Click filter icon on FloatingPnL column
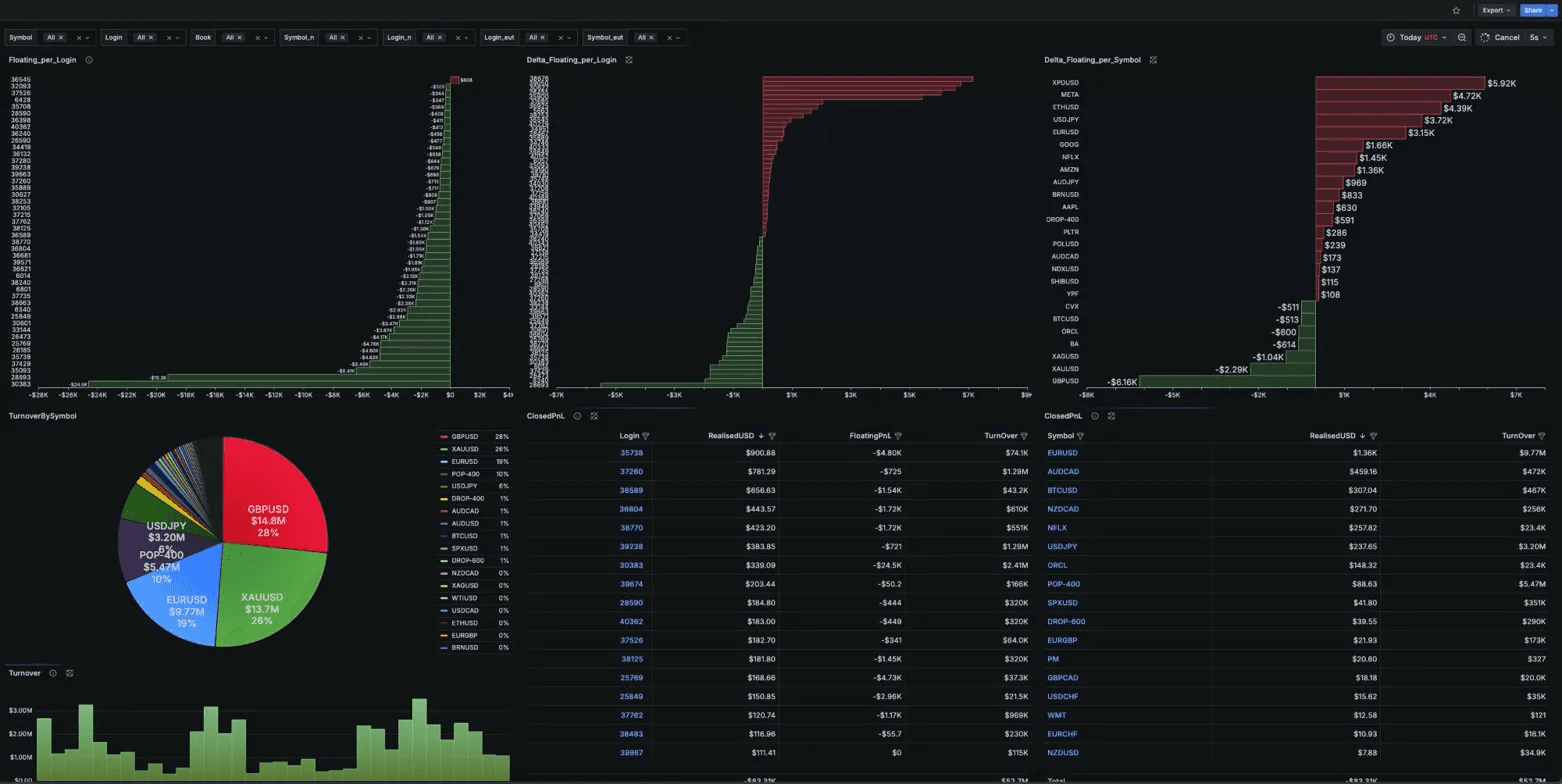Viewport: 1562px width, 784px height. click(x=898, y=436)
